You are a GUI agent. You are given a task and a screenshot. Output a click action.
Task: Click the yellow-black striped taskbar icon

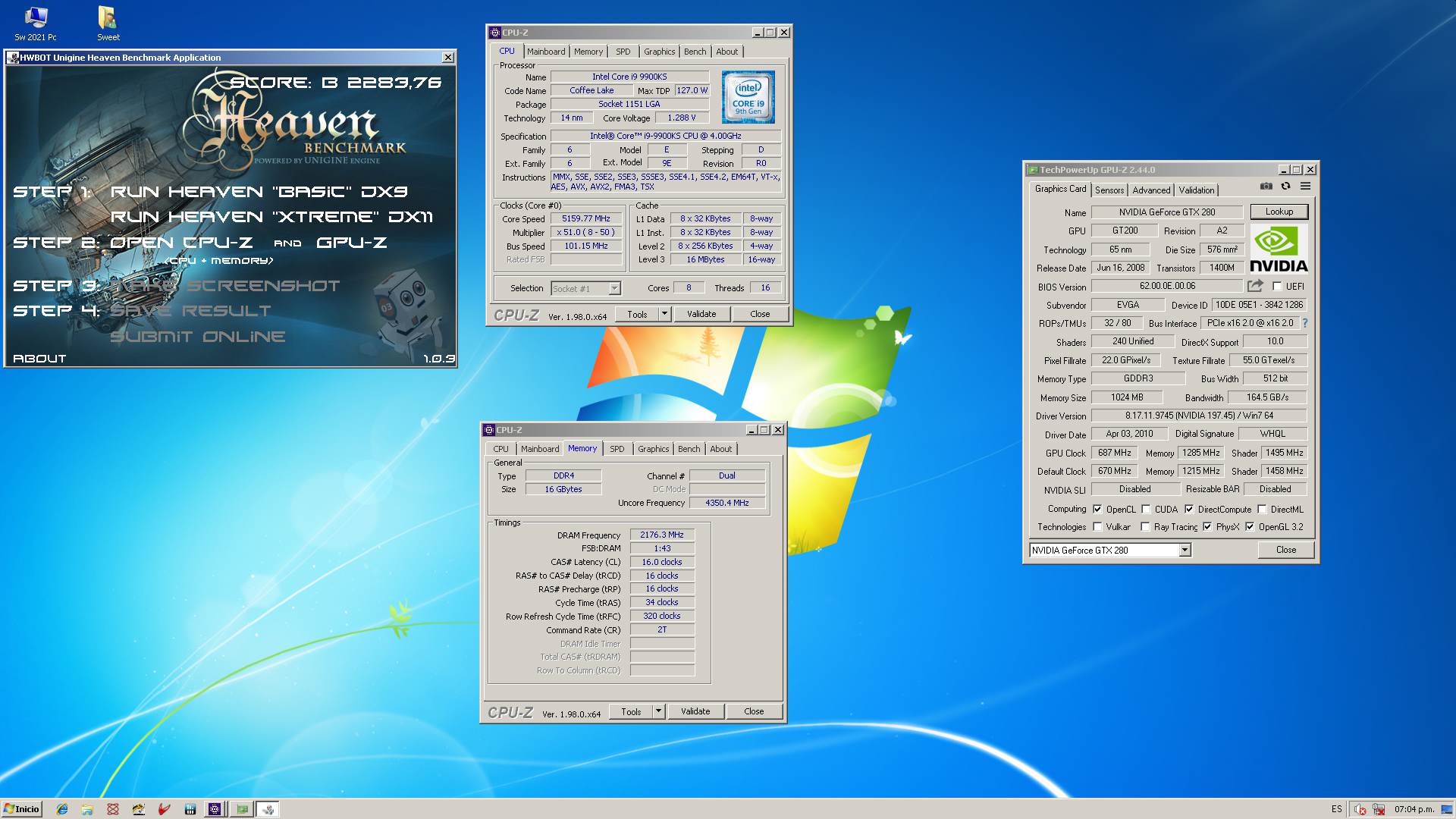[x=138, y=809]
